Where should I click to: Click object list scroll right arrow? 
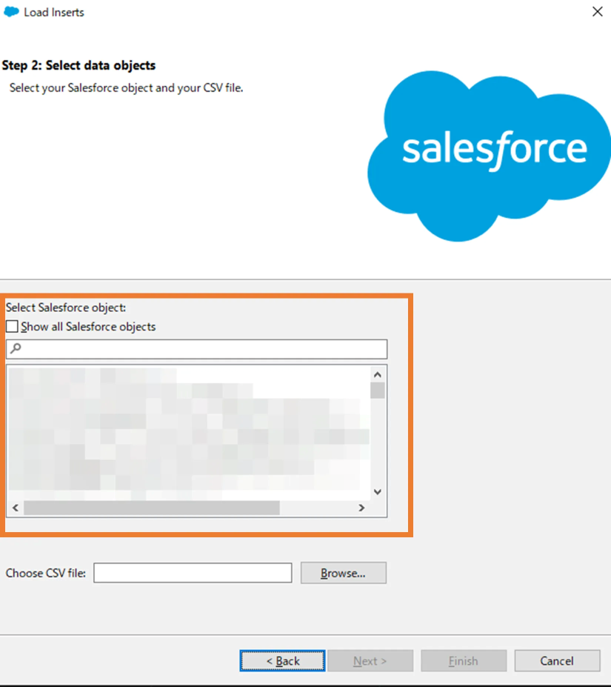pyautogui.click(x=361, y=508)
